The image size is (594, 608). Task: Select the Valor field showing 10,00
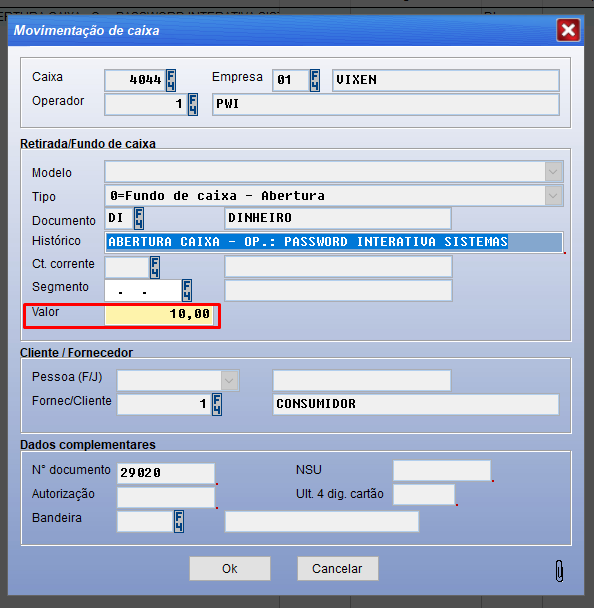pos(159,314)
